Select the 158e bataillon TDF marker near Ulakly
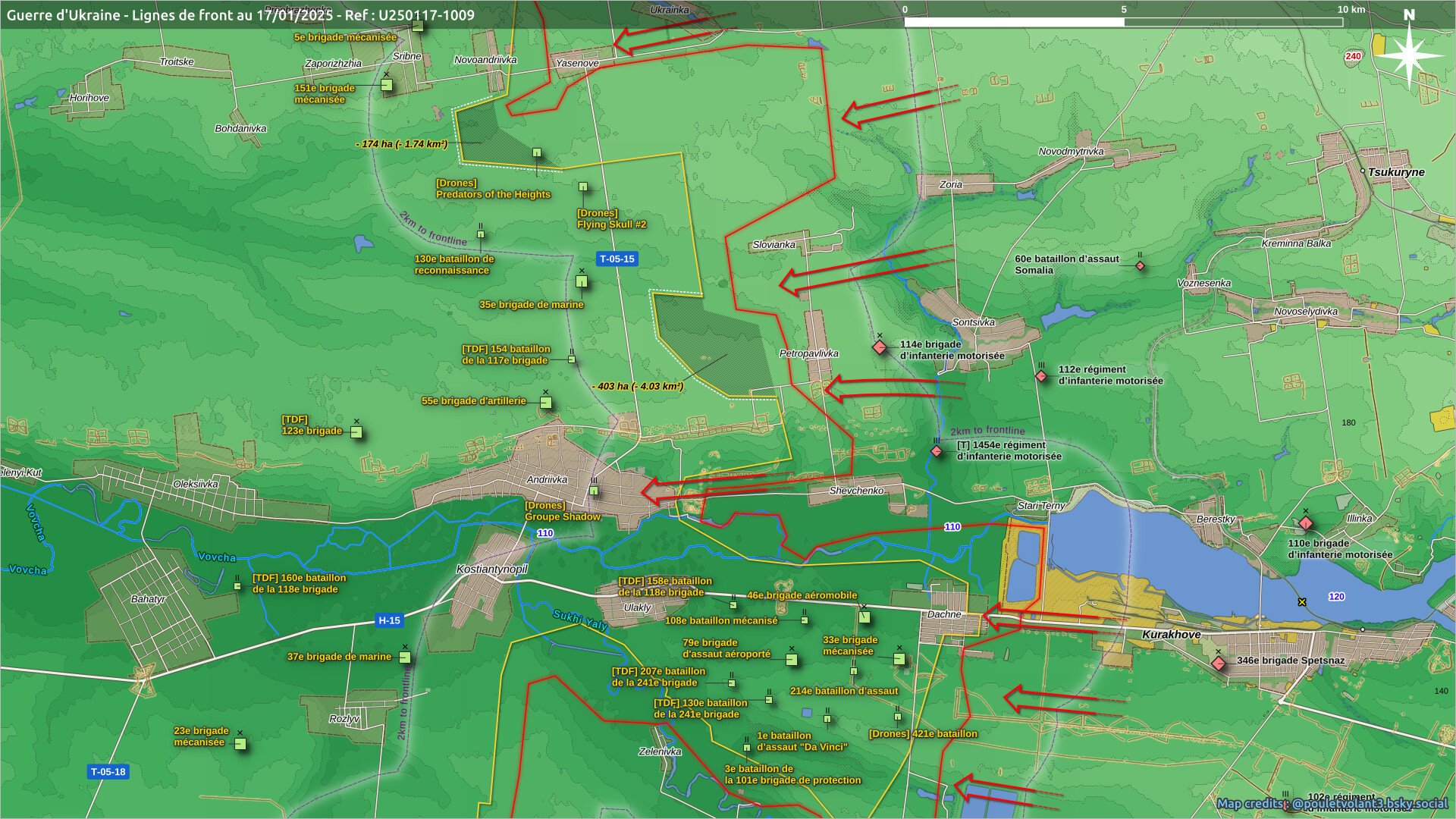 coord(733,605)
